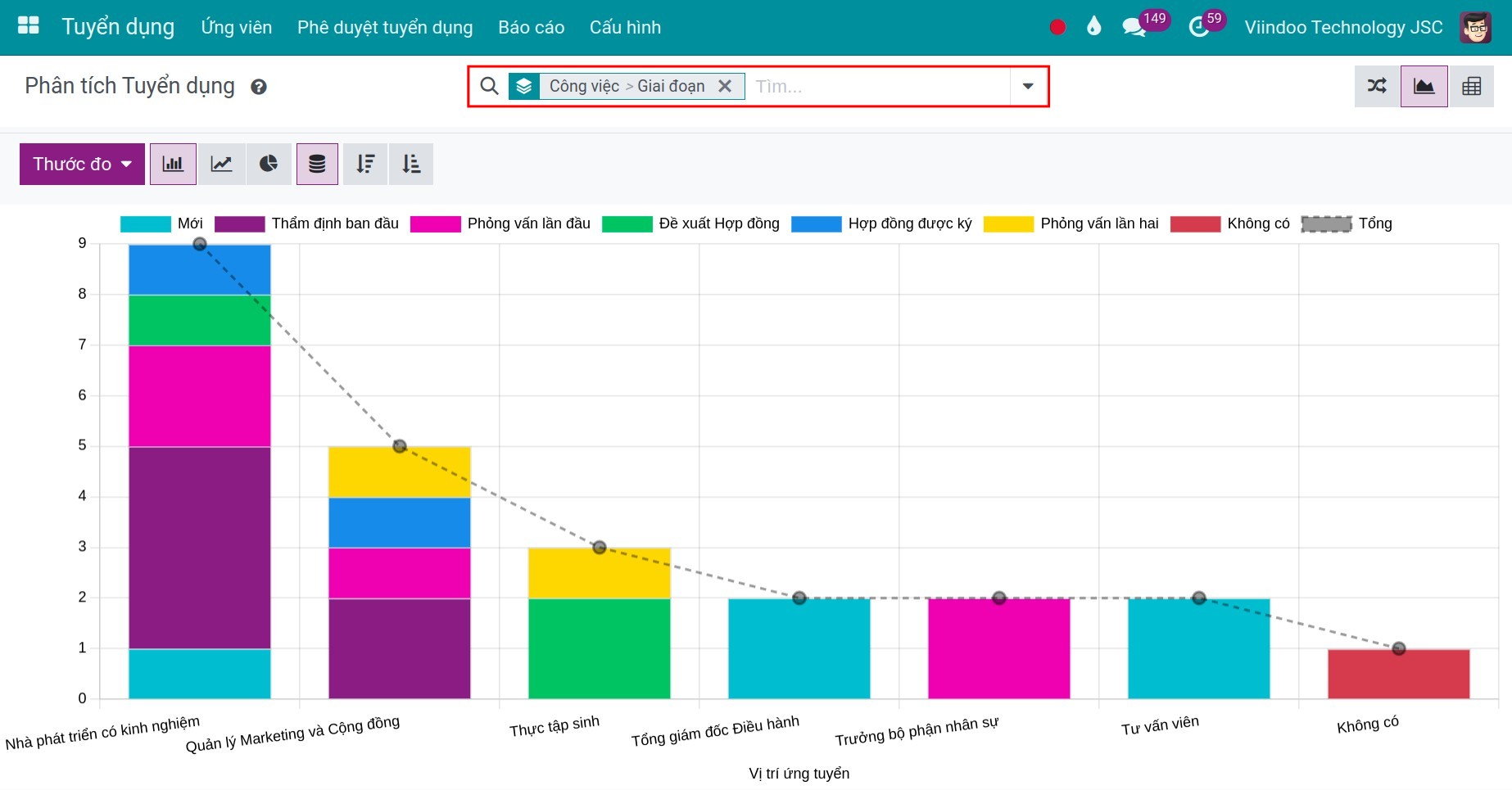The height and width of the screenshot is (790, 1512).
Task: Click the water drop icon in navbar
Action: click(1093, 26)
